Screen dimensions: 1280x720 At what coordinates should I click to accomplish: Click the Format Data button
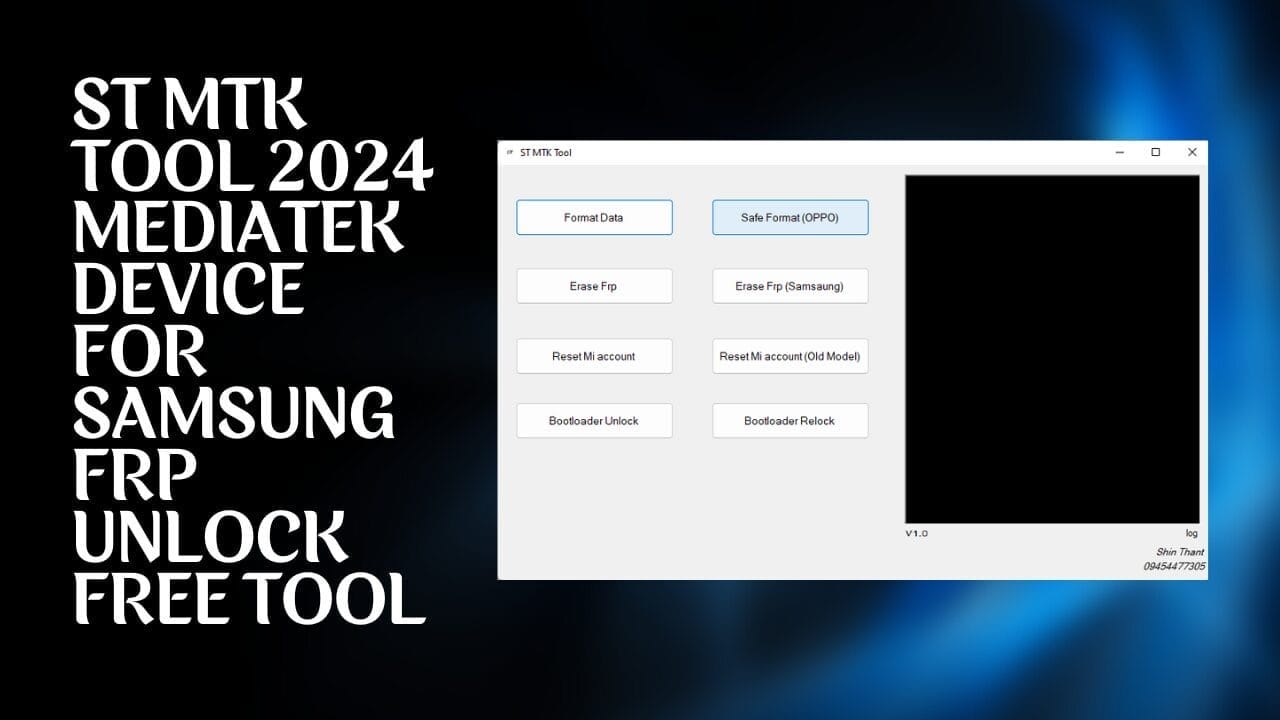pyautogui.click(x=594, y=218)
